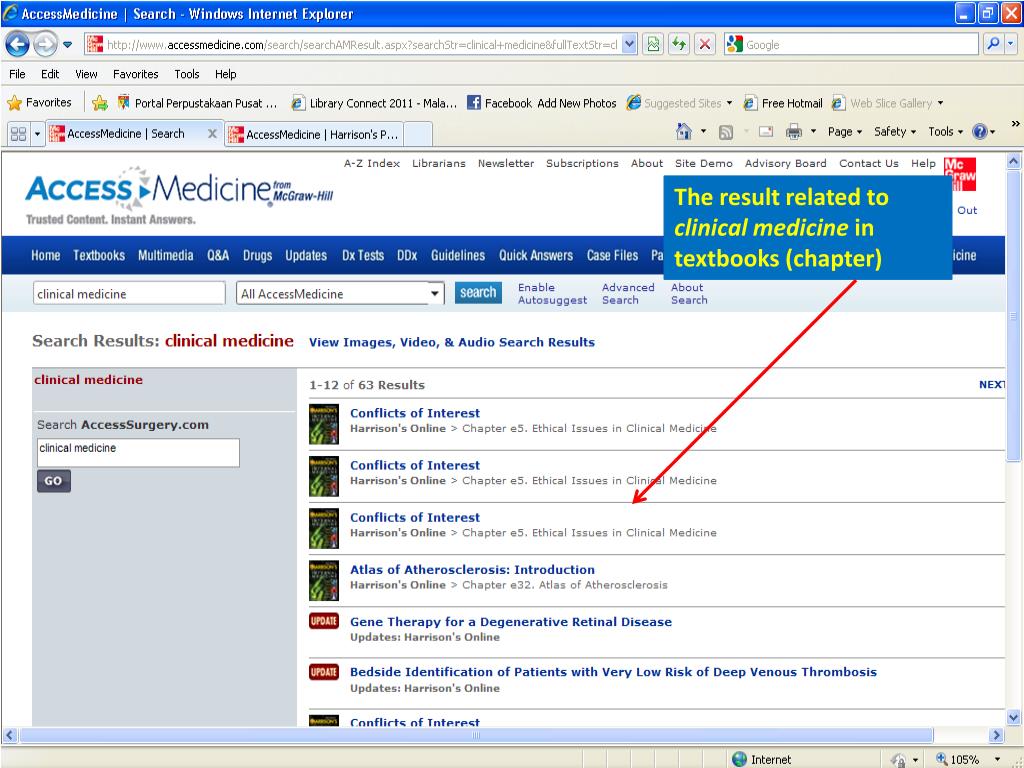1024x768 pixels.
Task: Click the clinical medicine search field
Action: [129, 293]
